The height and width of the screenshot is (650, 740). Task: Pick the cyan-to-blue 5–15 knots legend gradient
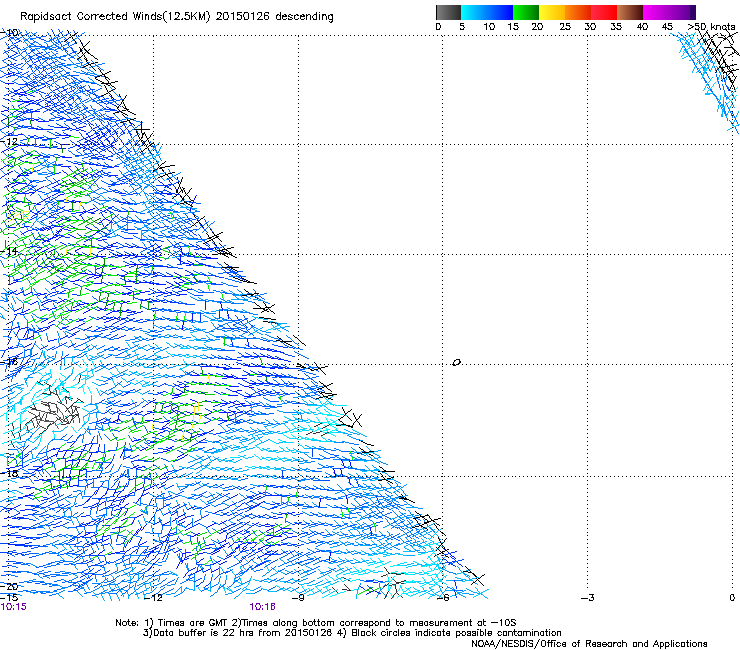click(x=487, y=13)
